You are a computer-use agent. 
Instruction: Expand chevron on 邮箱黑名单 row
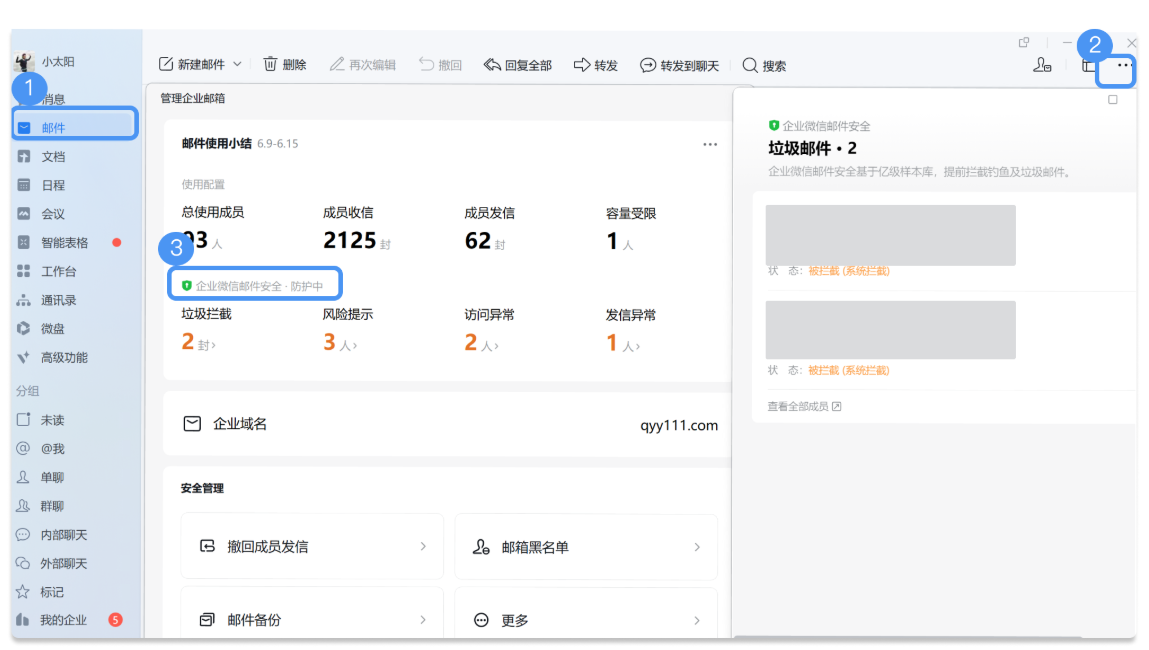(x=697, y=547)
